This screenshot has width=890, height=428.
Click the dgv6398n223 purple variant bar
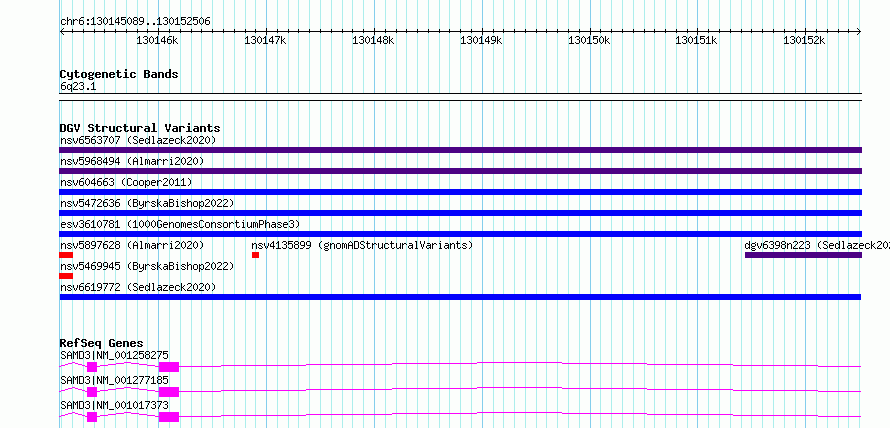coord(803,255)
